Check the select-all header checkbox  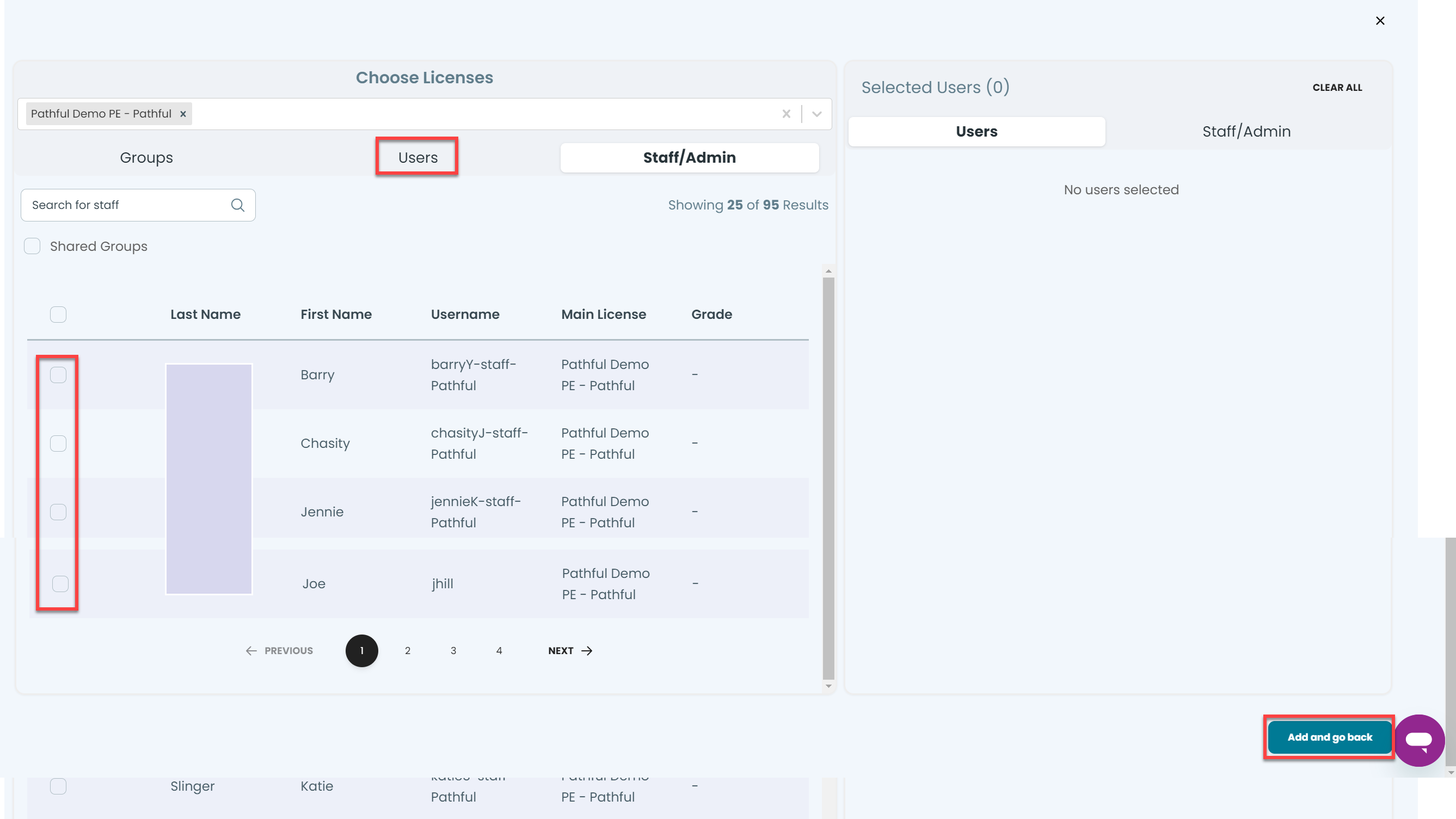click(x=58, y=314)
